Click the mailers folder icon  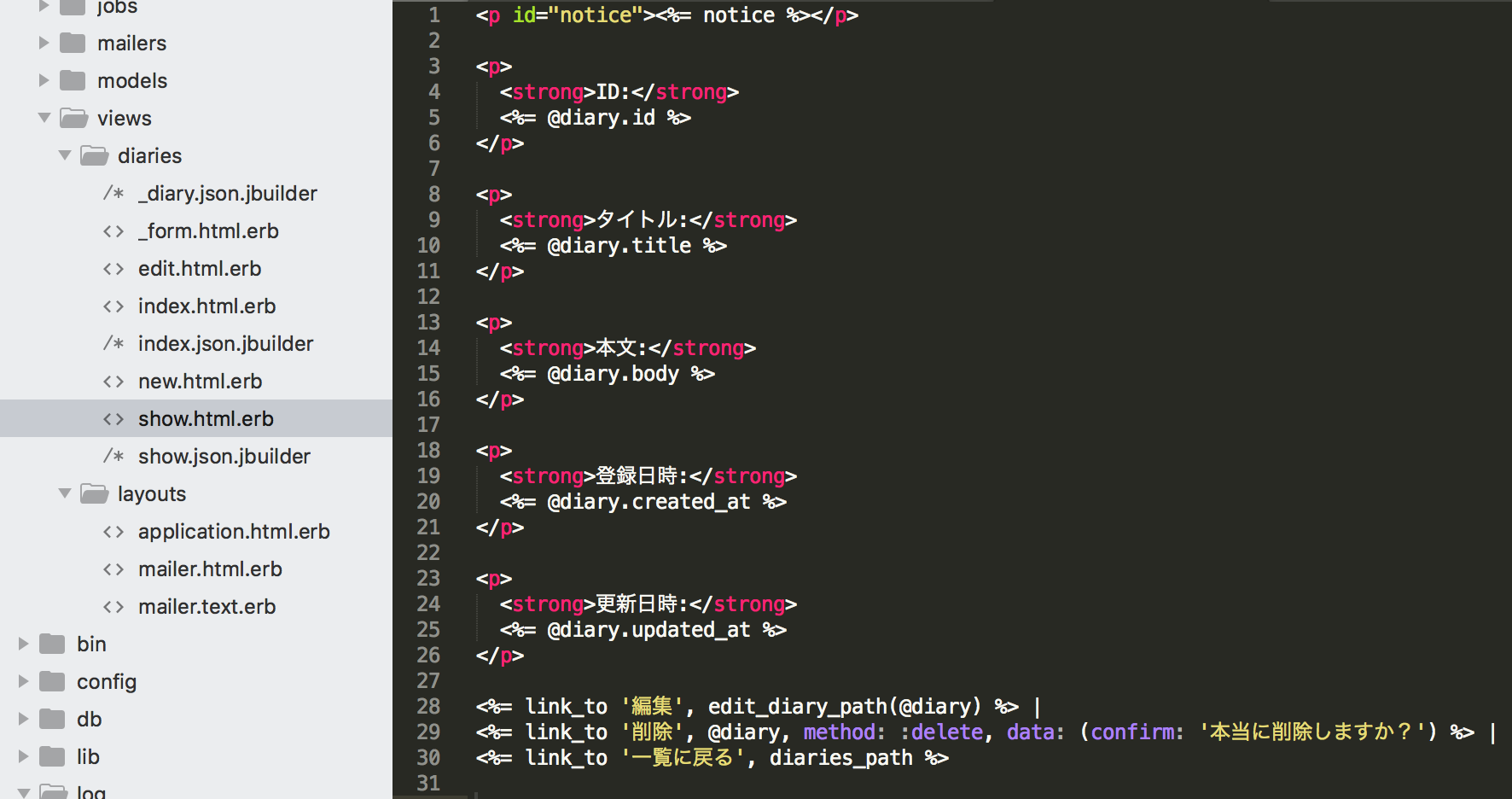[73, 43]
